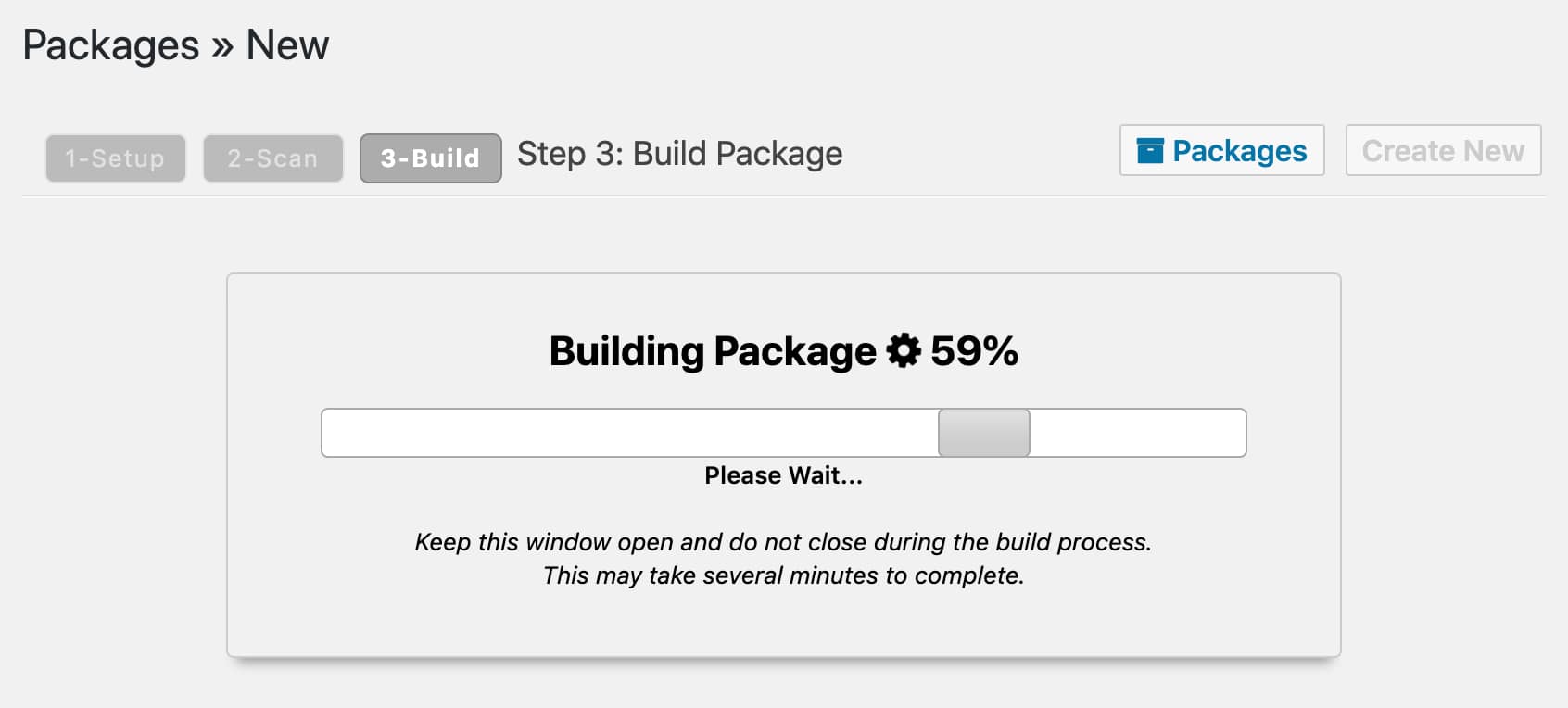Click the 'Packages » New' page heading
The image size is (1568, 708).
175,45
